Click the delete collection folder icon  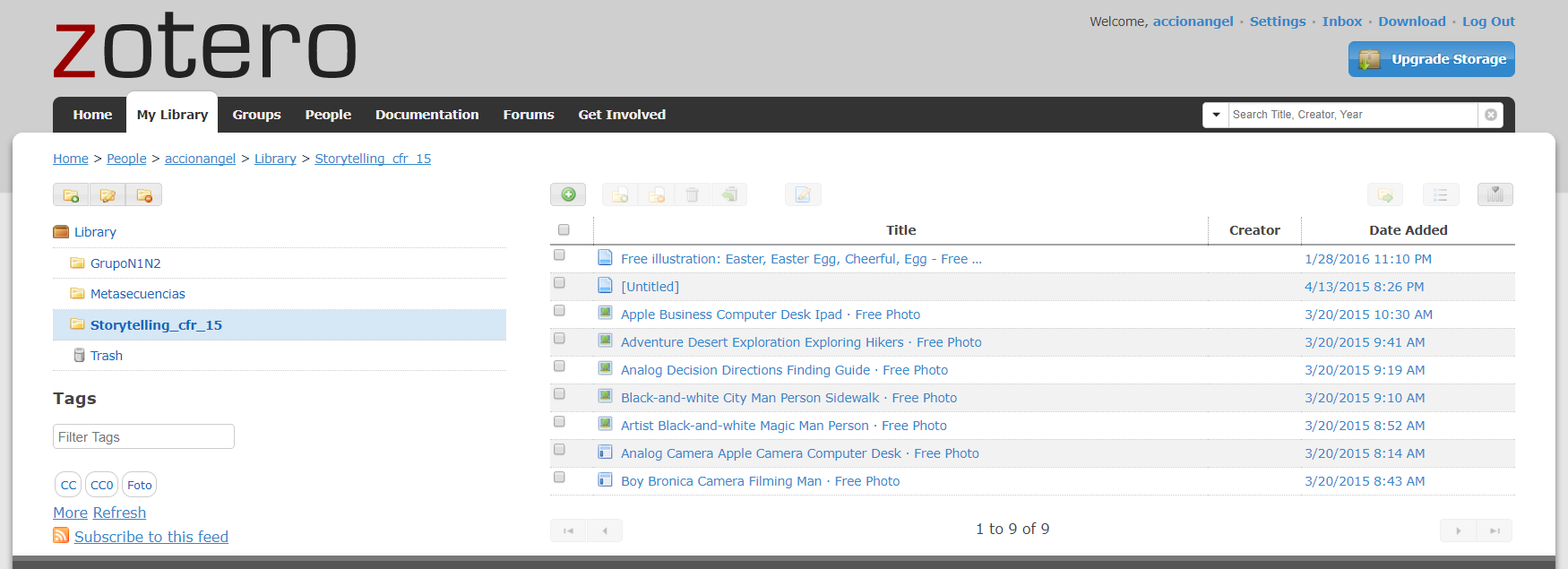[x=144, y=195]
